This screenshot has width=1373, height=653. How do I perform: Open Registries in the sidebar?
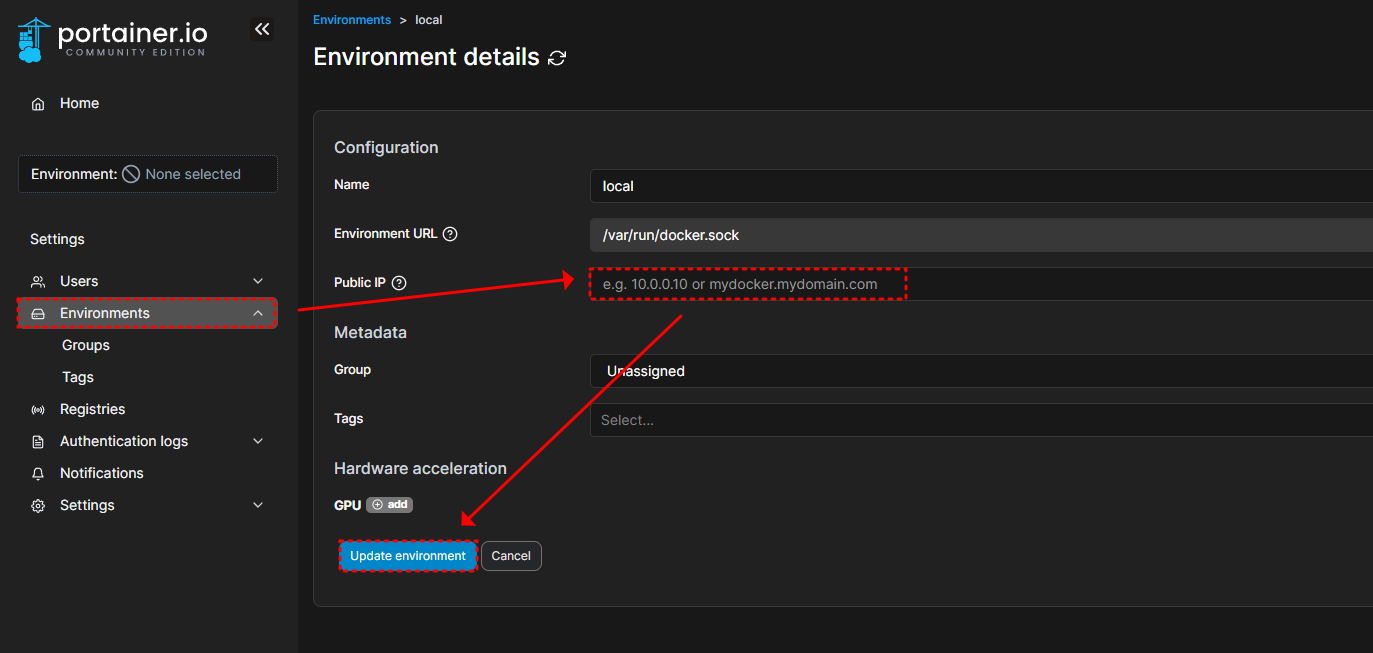148,410
